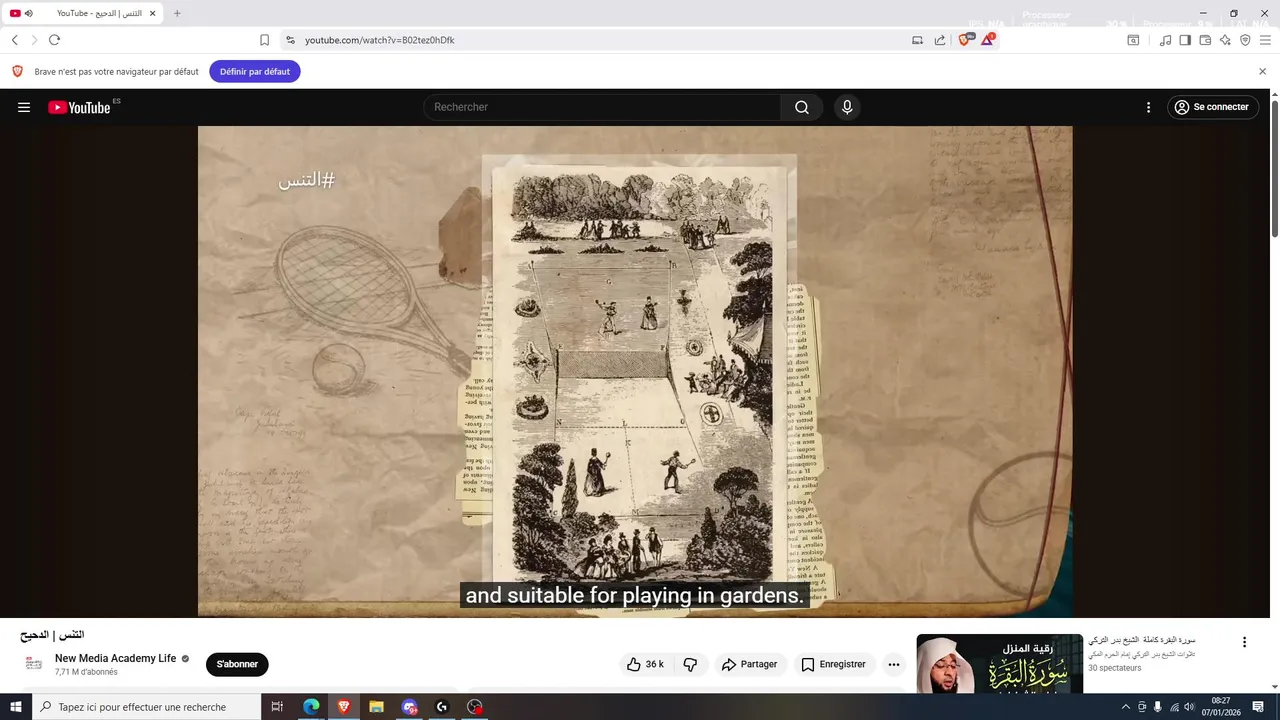The image size is (1280, 720).
Task: Activate voice search microphone button
Action: [x=847, y=107]
